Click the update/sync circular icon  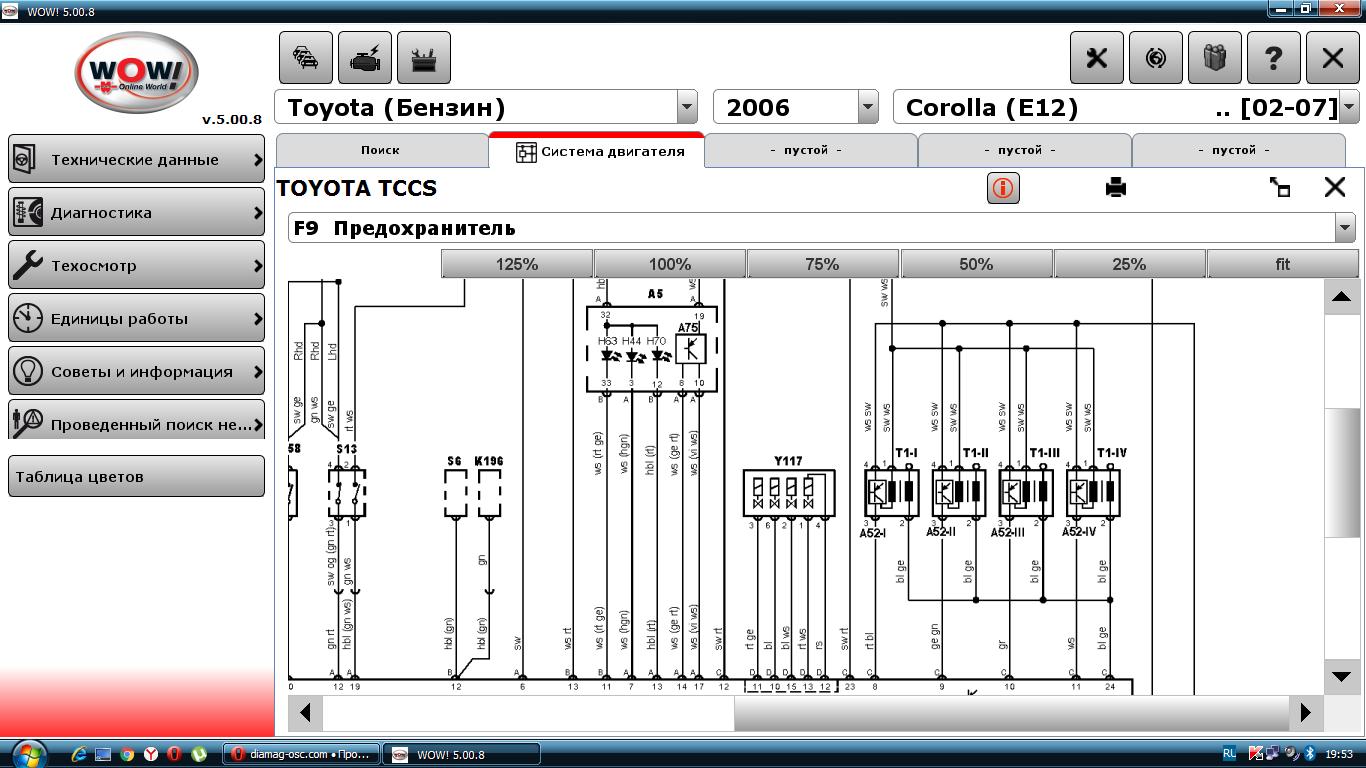[x=1156, y=58]
